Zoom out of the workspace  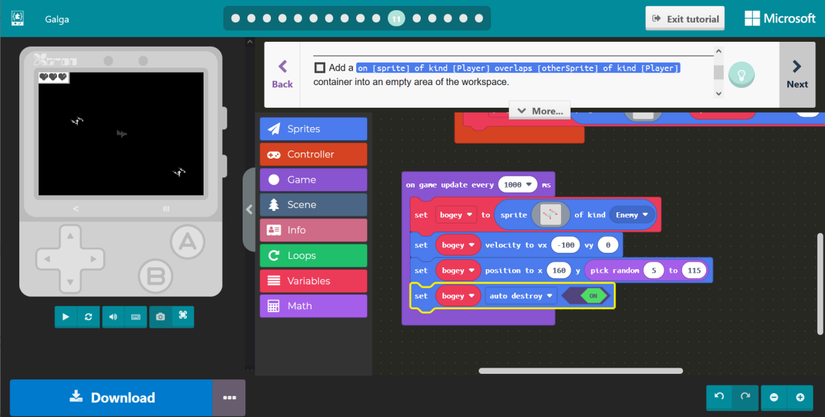(x=774, y=398)
